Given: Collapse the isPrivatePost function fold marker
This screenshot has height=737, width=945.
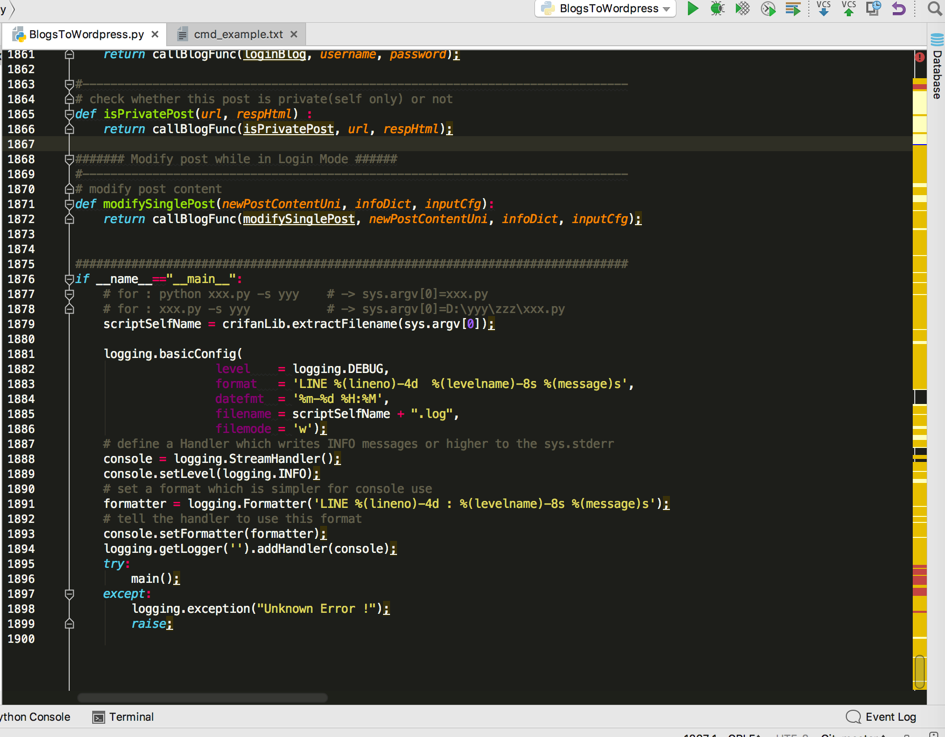Looking at the screenshot, I should click(69, 114).
